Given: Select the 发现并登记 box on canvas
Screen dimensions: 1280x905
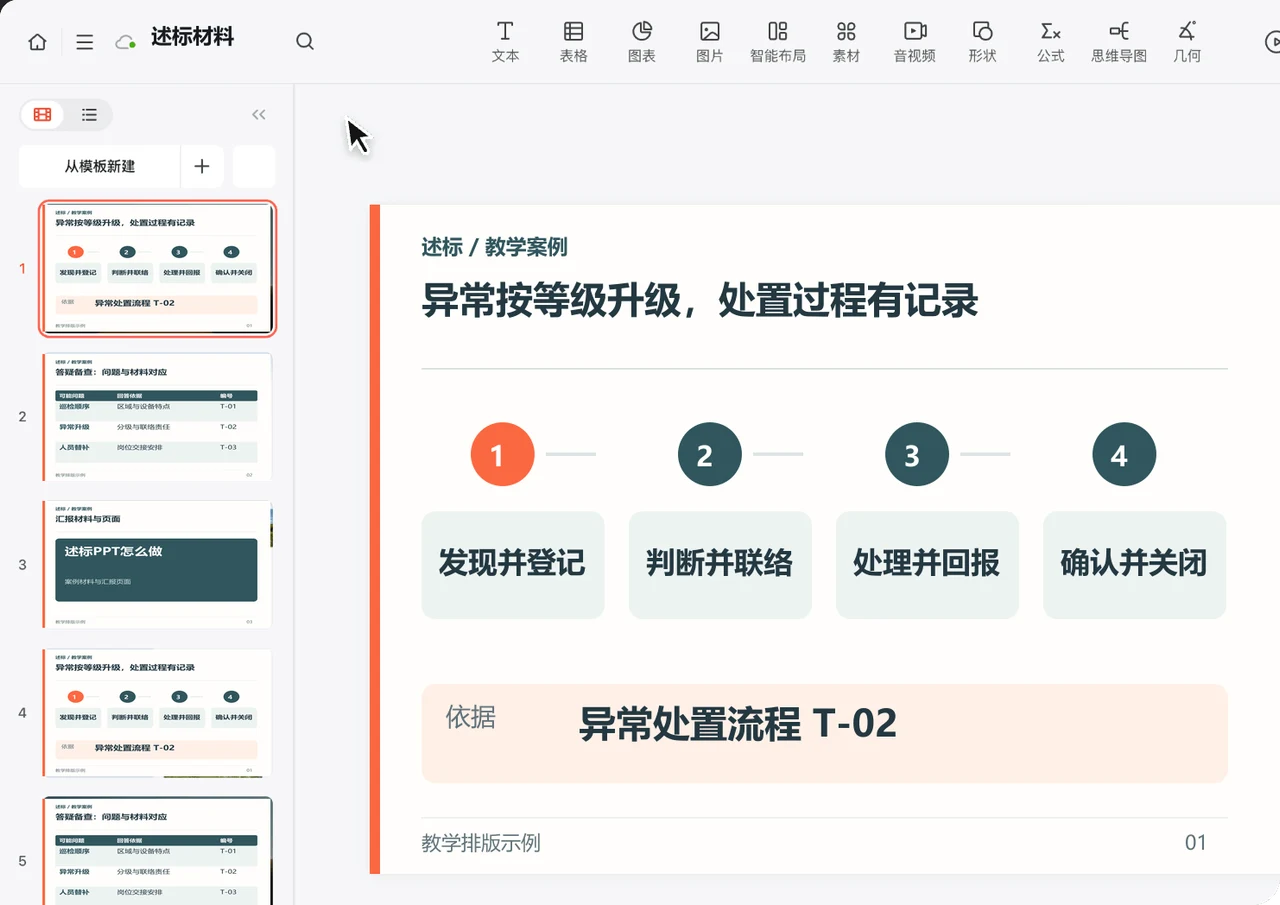Looking at the screenshot, I should click(x=513, y=565).
